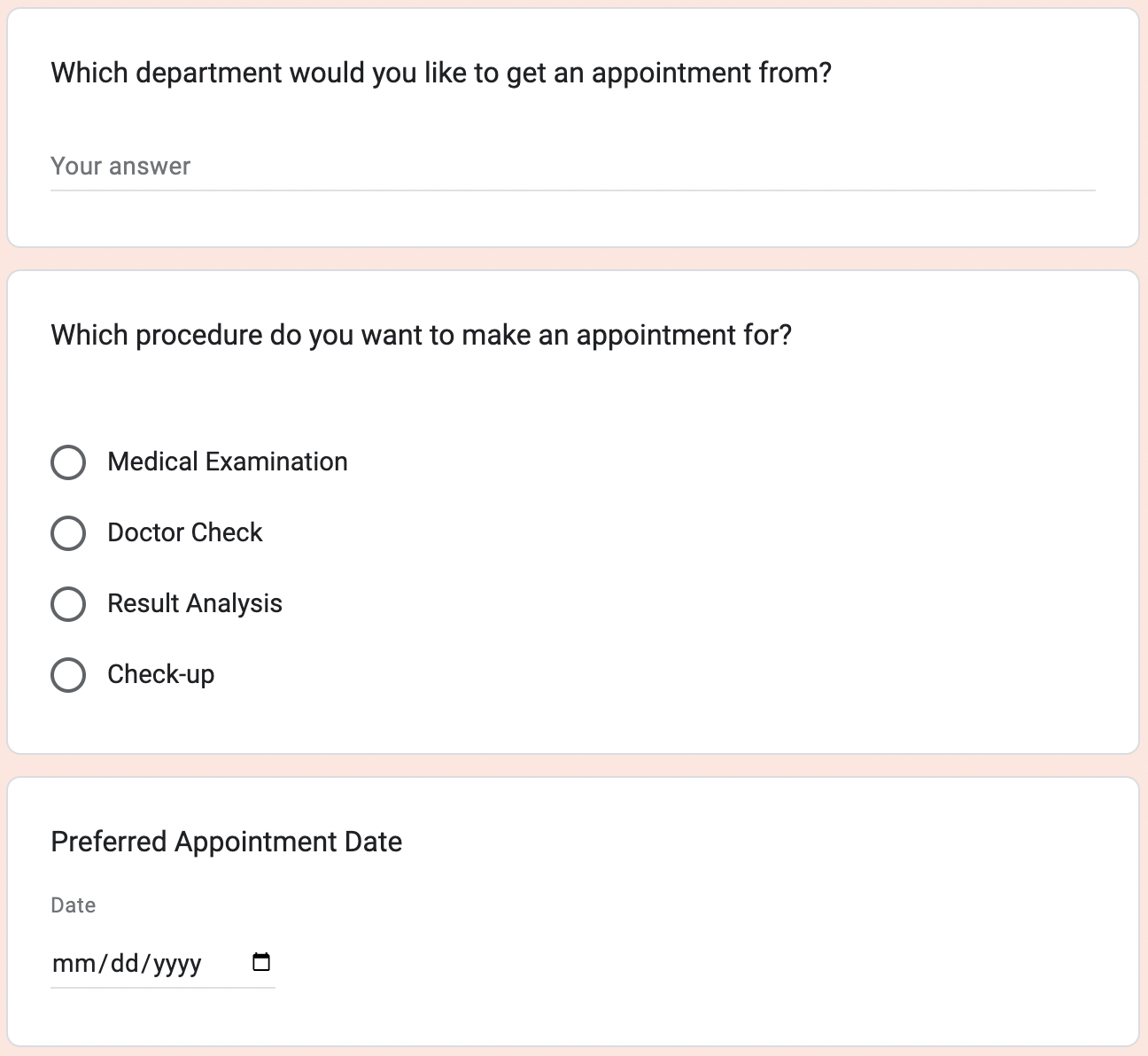
Task: Click the 'Preferred Appointment Date' heading
Action: (x=226, y=842)
